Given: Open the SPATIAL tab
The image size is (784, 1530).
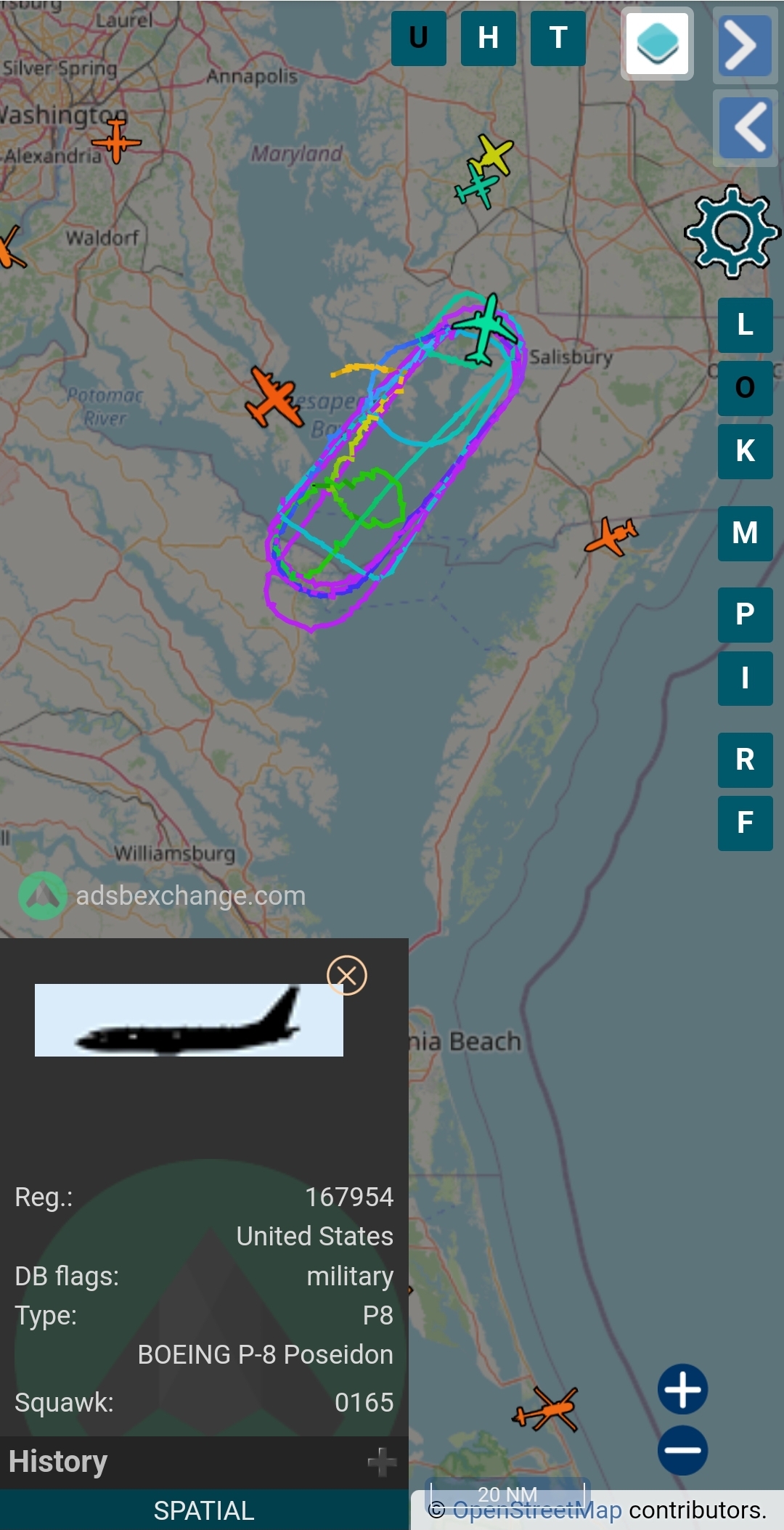Looking at the screenshot, I should pos(204,1510).
